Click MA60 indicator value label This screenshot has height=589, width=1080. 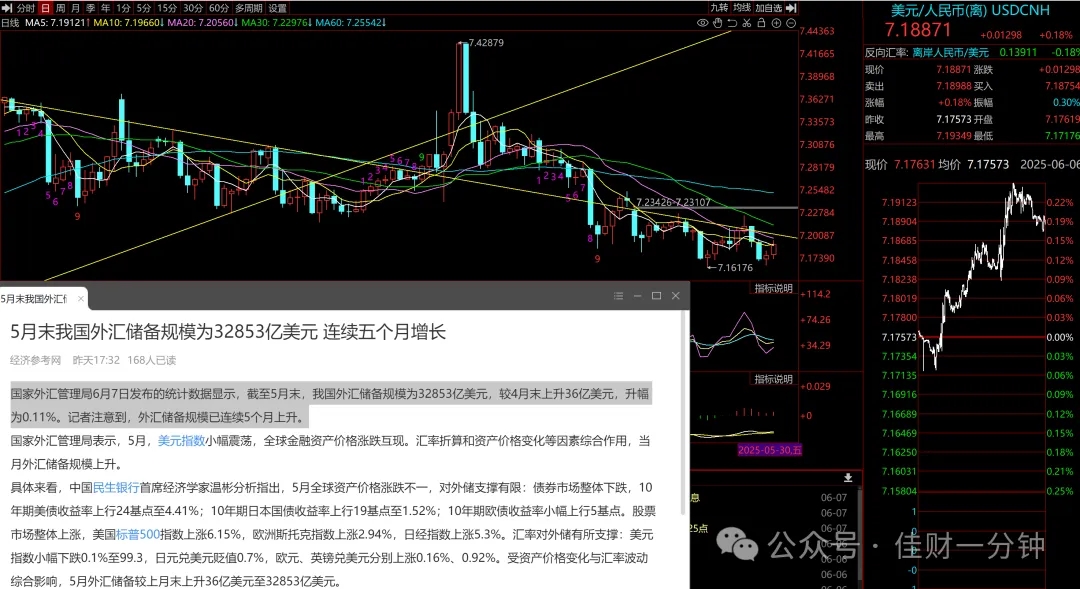(351, 23)
